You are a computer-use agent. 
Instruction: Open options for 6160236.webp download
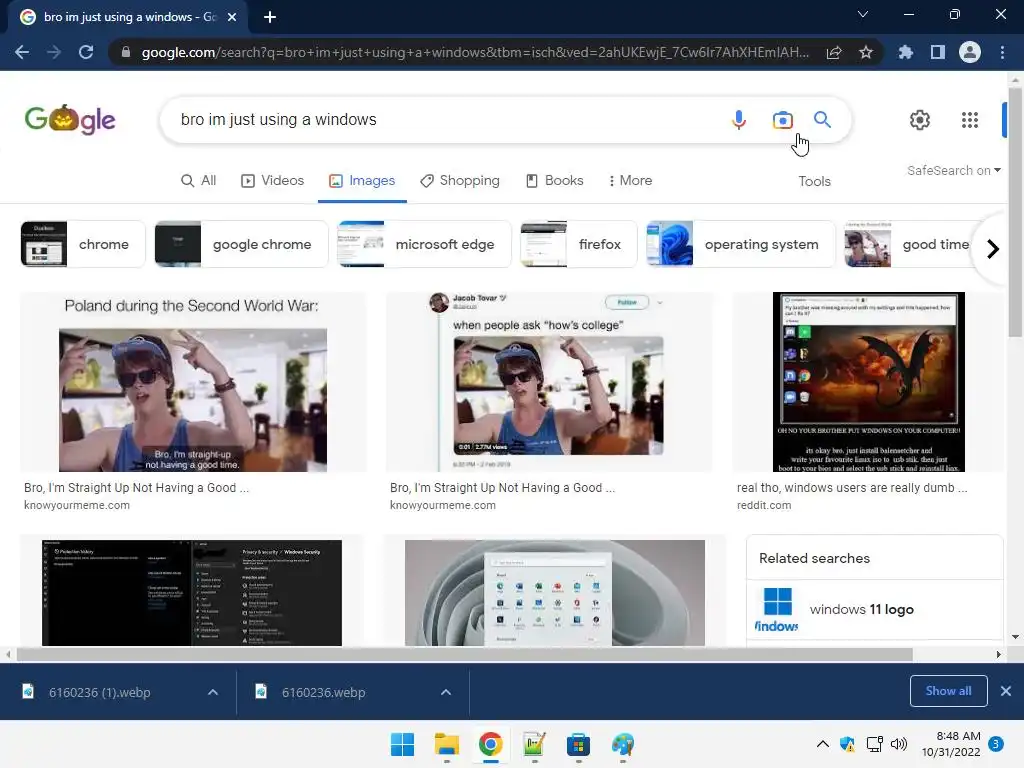coord(446,692)
